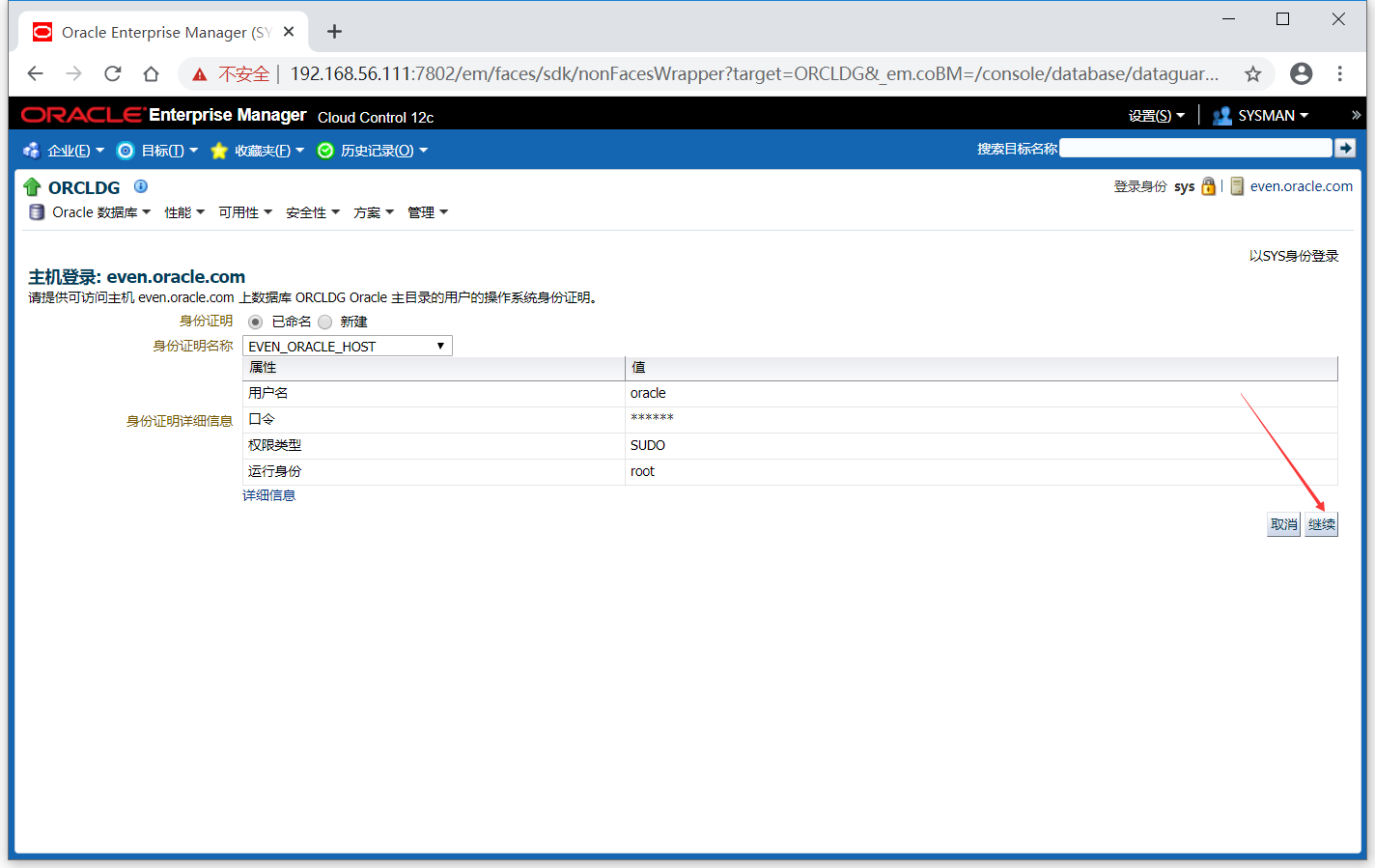This screenshot has width=1375, height=868.
Task: Open the Chrome profile account icon
Action: pyautogui.click(x=1302, y=73)
